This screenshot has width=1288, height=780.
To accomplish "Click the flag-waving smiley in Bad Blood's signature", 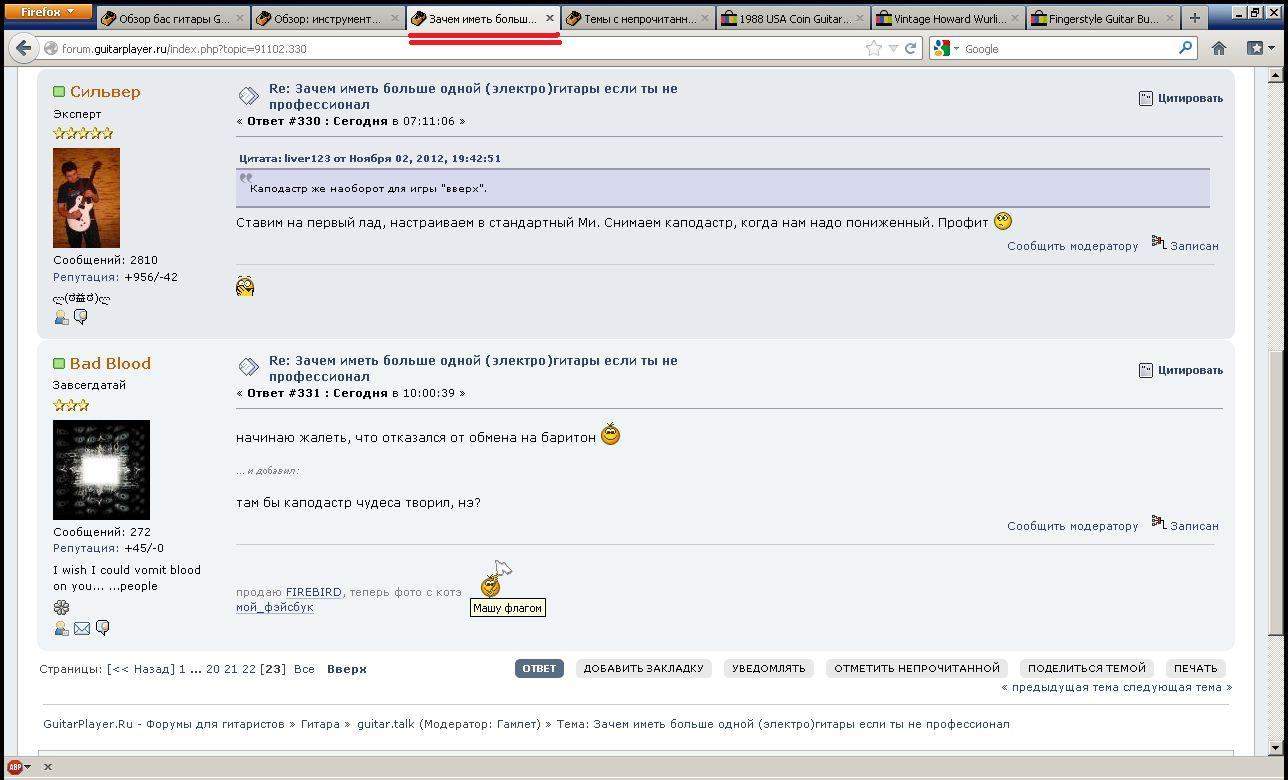I will (490, 587).
